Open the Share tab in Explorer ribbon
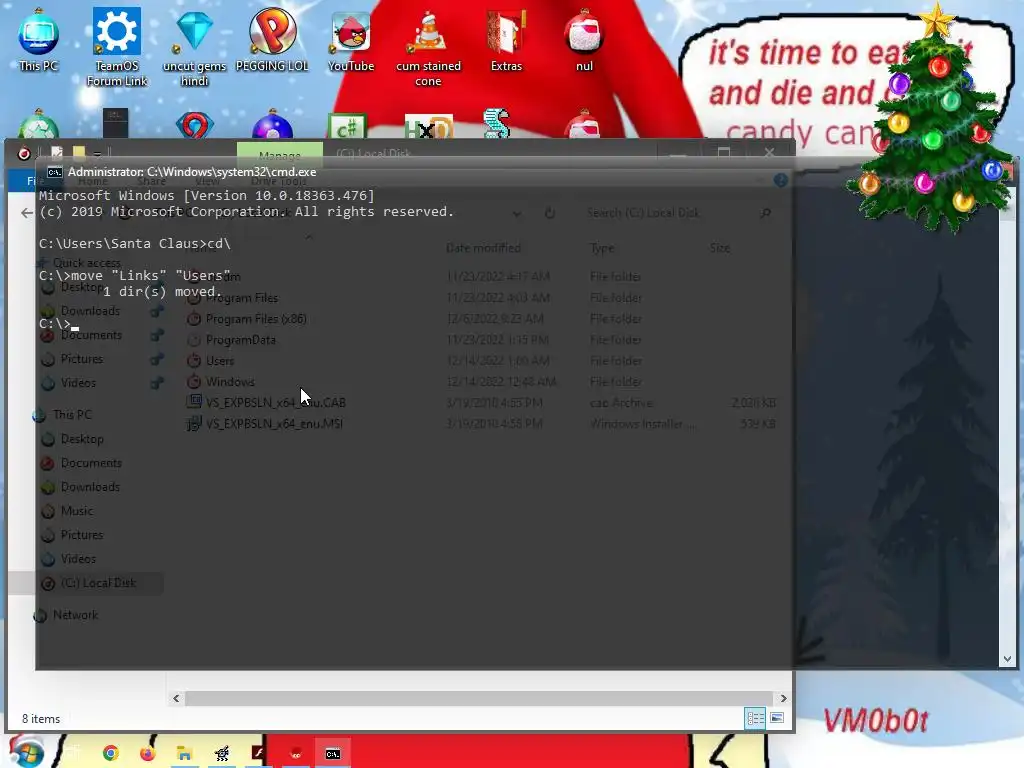The width and height of the screenshot is (1024, 768). [x=152, y=182]
